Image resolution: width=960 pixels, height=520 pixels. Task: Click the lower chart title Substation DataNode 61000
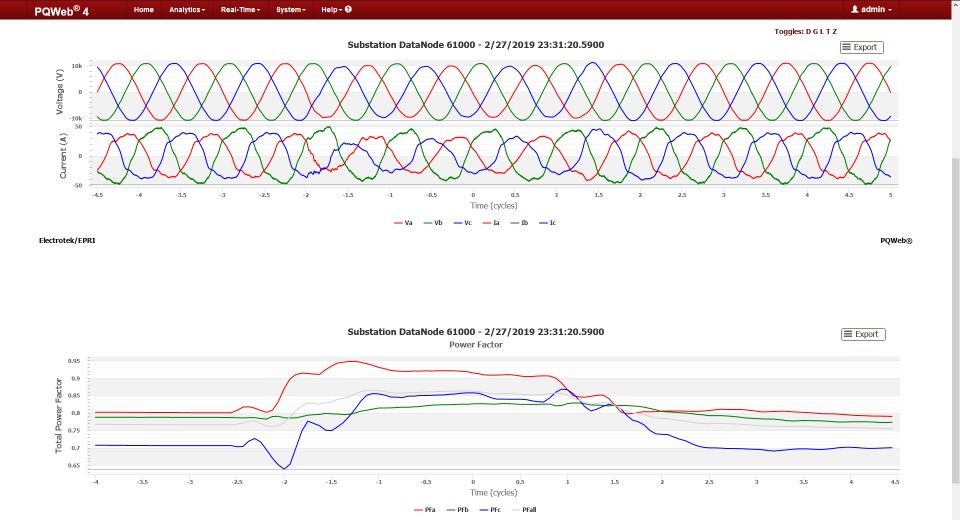coord(476,332)
